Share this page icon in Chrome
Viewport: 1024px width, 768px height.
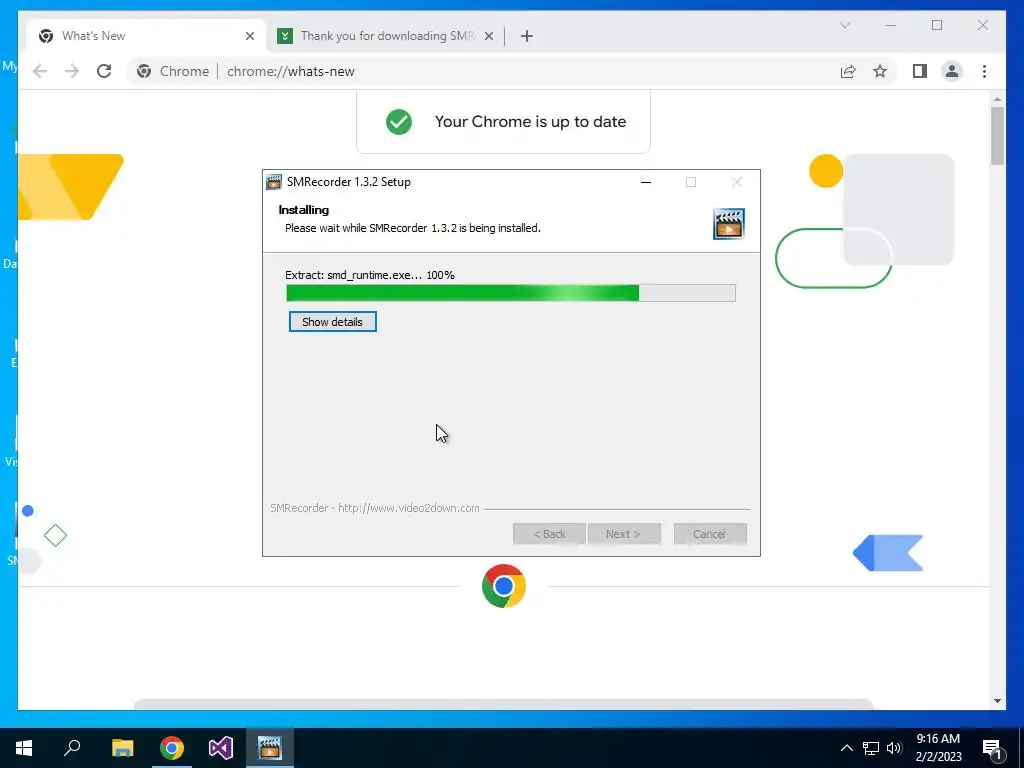click(x=848, y=71)
